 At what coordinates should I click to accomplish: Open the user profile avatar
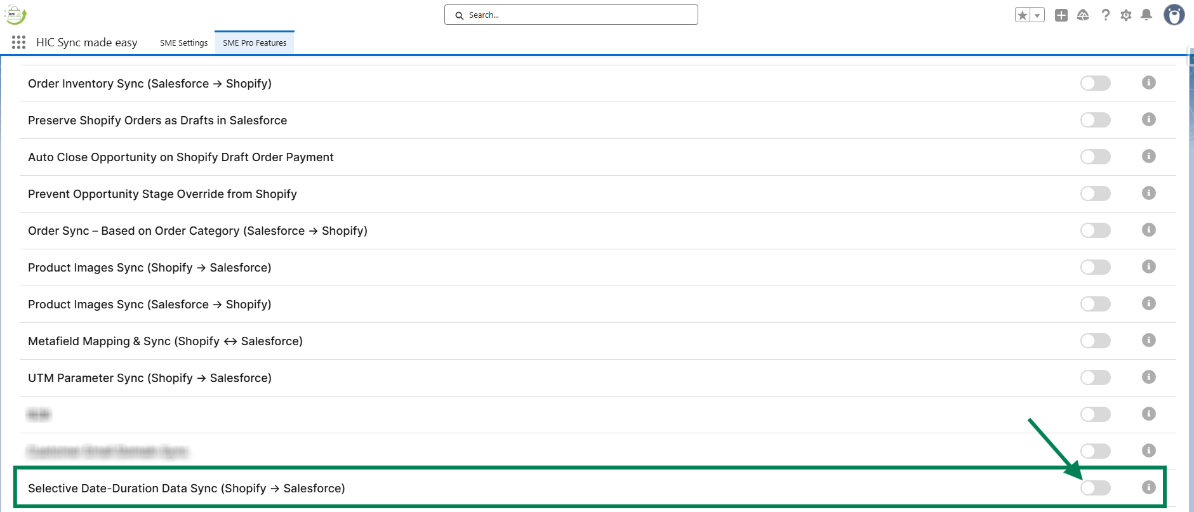(x=1174, y=15)
